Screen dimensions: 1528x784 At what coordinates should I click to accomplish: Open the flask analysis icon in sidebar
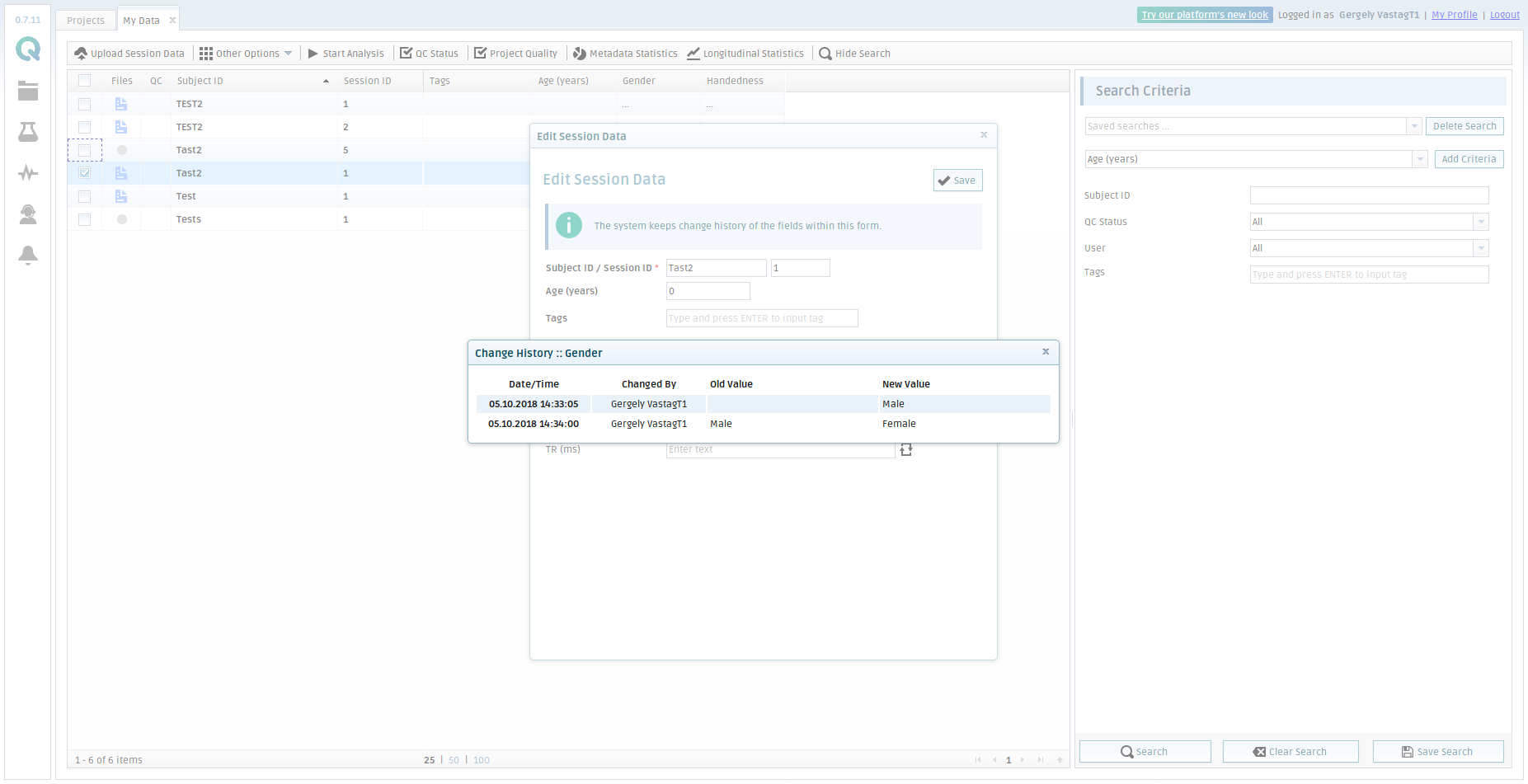[28, 132]
